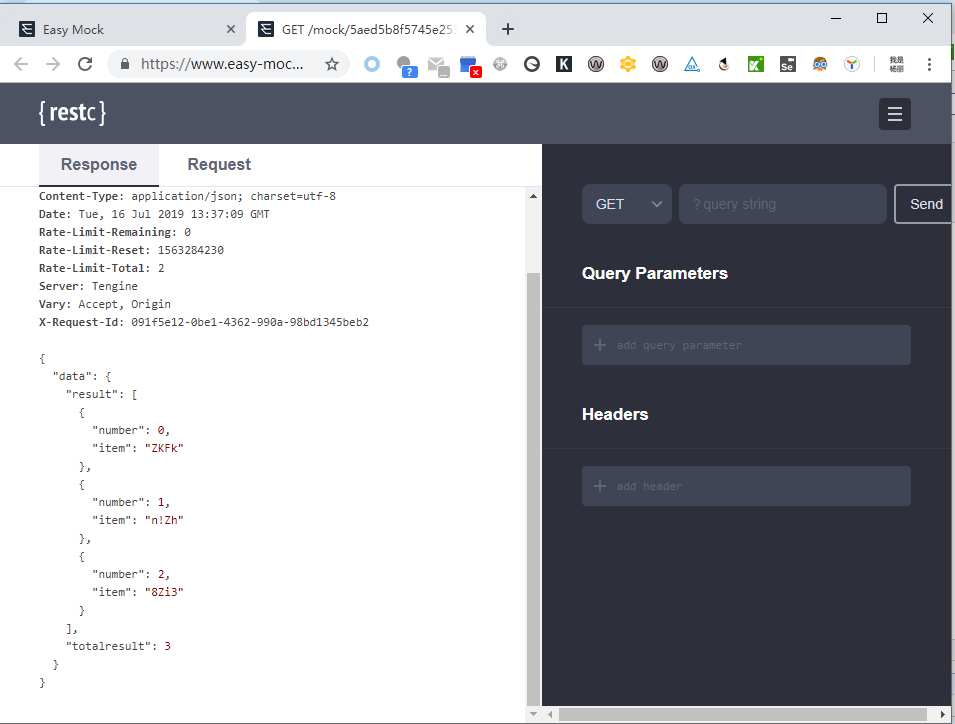The image size is (955, 724).
Task: Click the blue circle extension icon
Action: [372, 64]
